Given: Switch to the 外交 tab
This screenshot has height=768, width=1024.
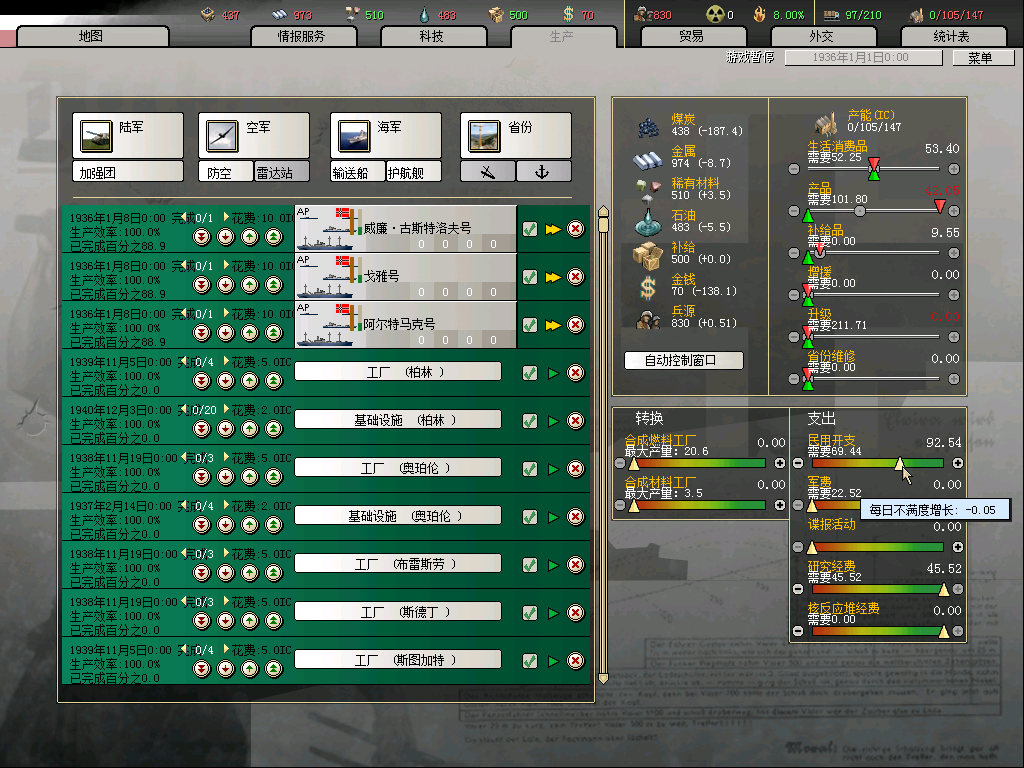Looking at the screenshot, I should pos(822,37).
